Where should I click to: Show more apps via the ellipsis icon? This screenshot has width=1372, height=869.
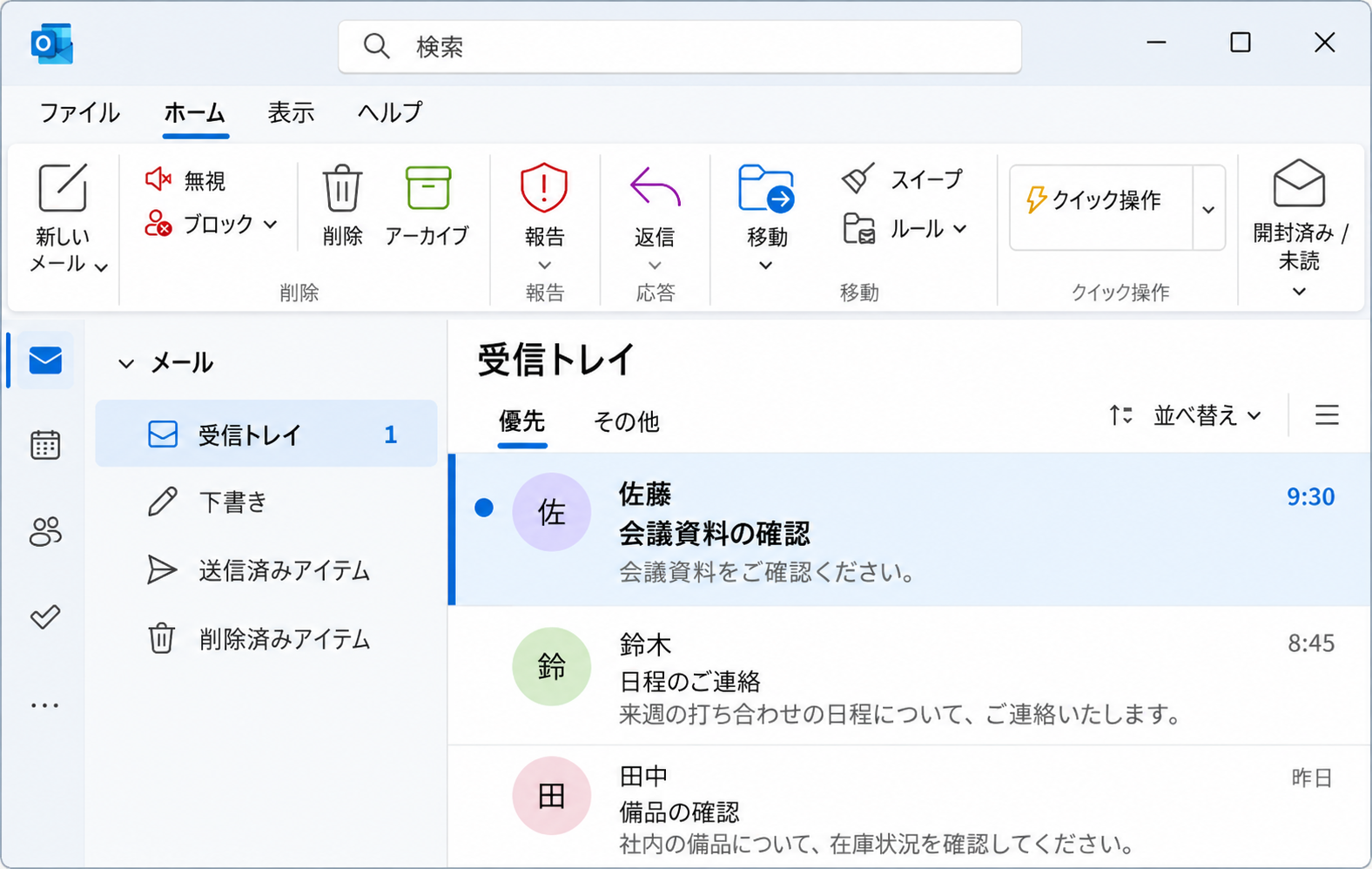(45, 705)
